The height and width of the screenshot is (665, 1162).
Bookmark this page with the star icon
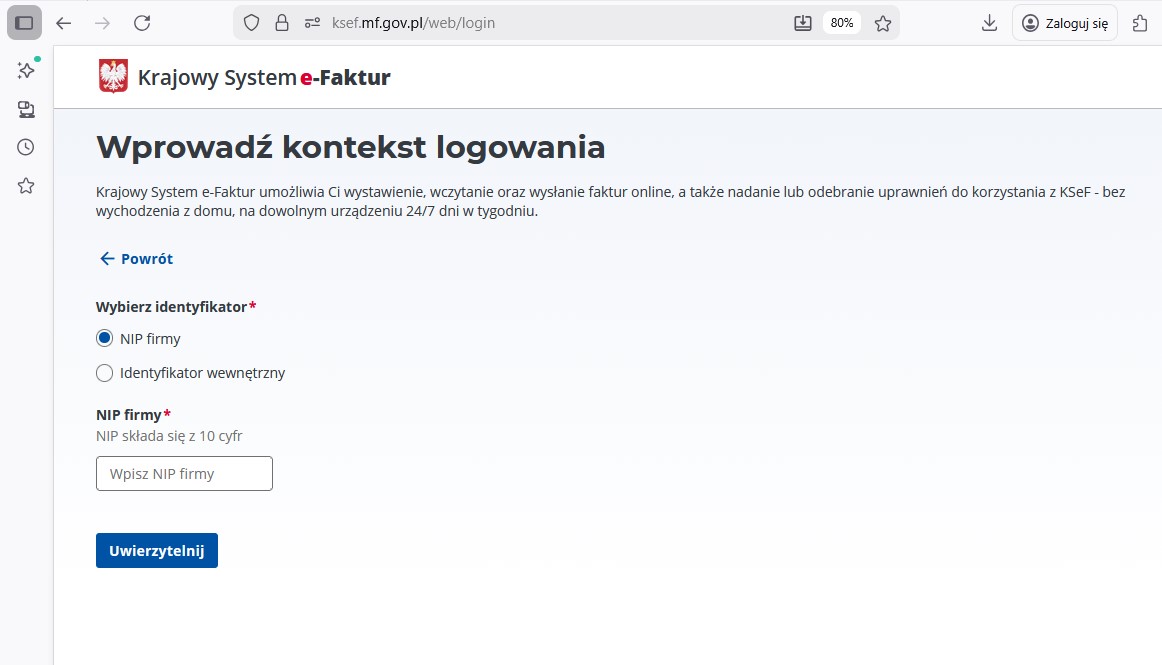pos(883,23)
